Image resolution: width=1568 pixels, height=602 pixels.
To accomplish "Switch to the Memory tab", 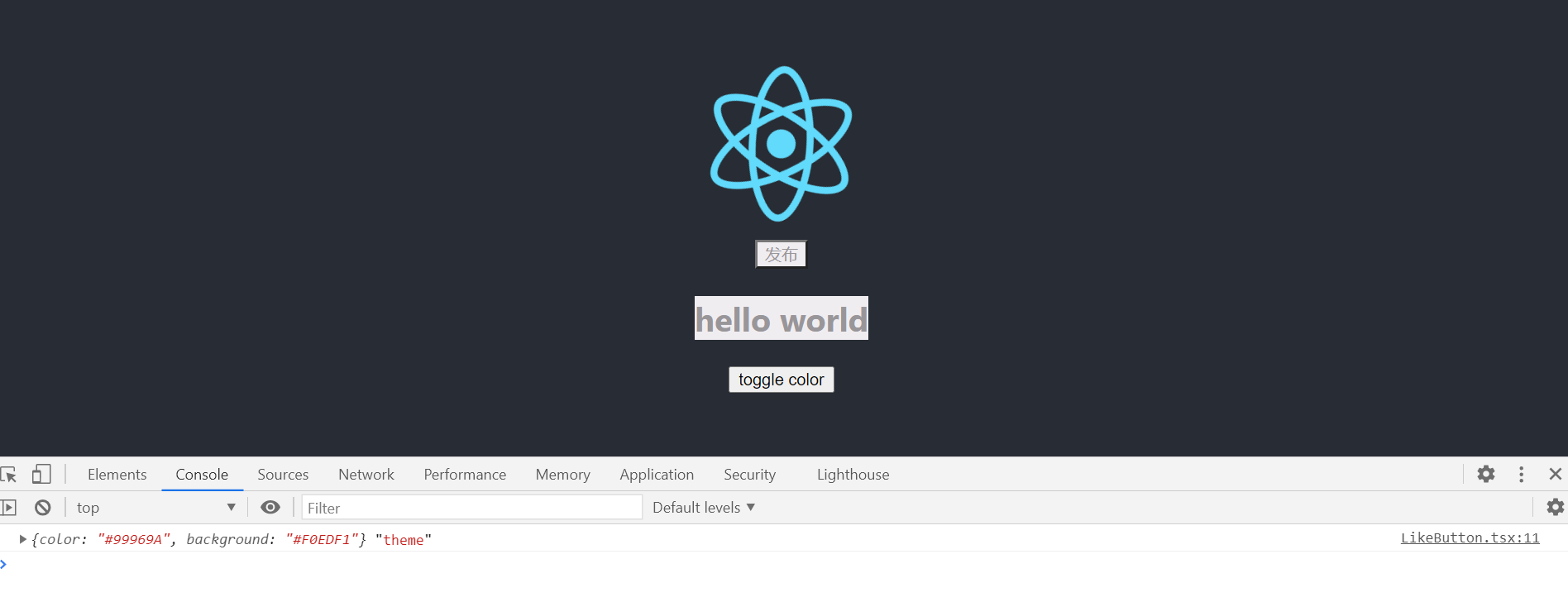I will pos(563,475).
